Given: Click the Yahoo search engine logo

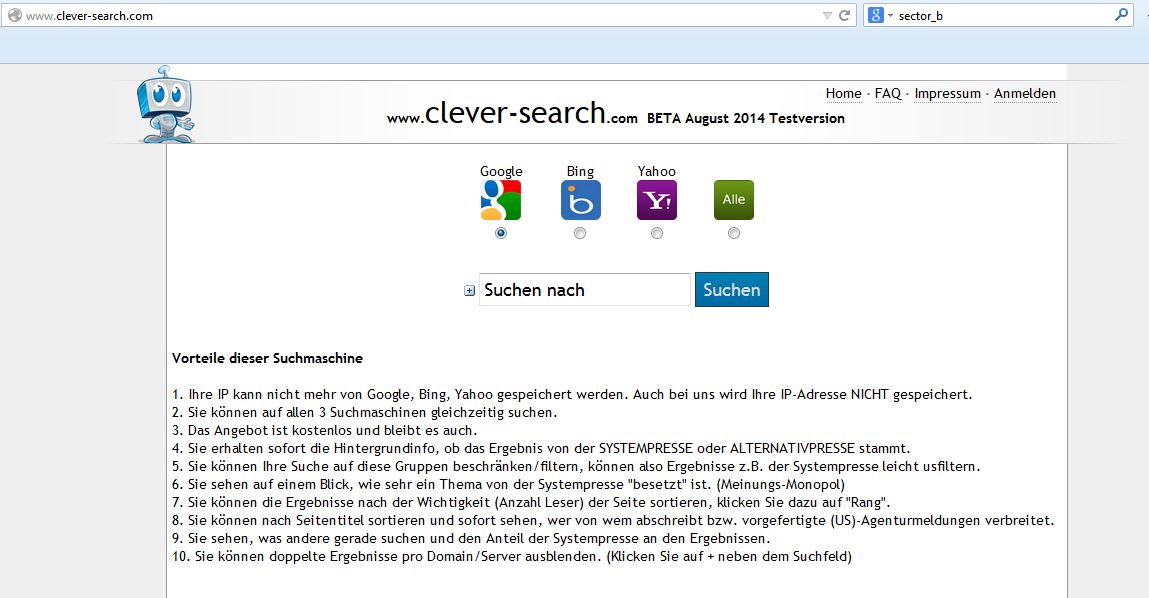Looking at the screenshot, I should [x=657, y=200].
